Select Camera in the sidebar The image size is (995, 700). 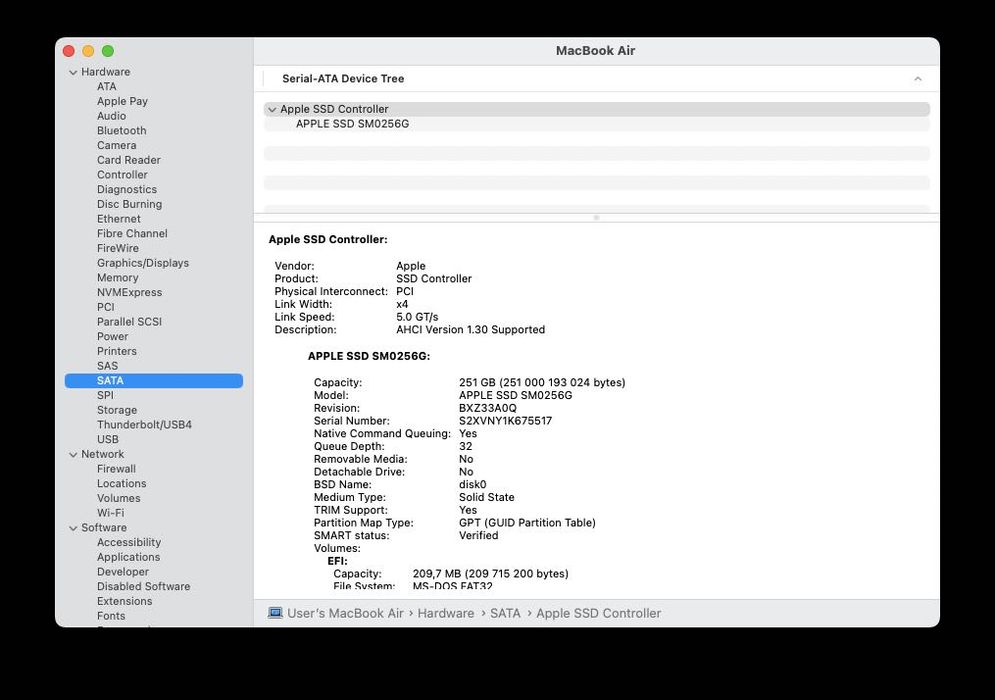[116, 145]
